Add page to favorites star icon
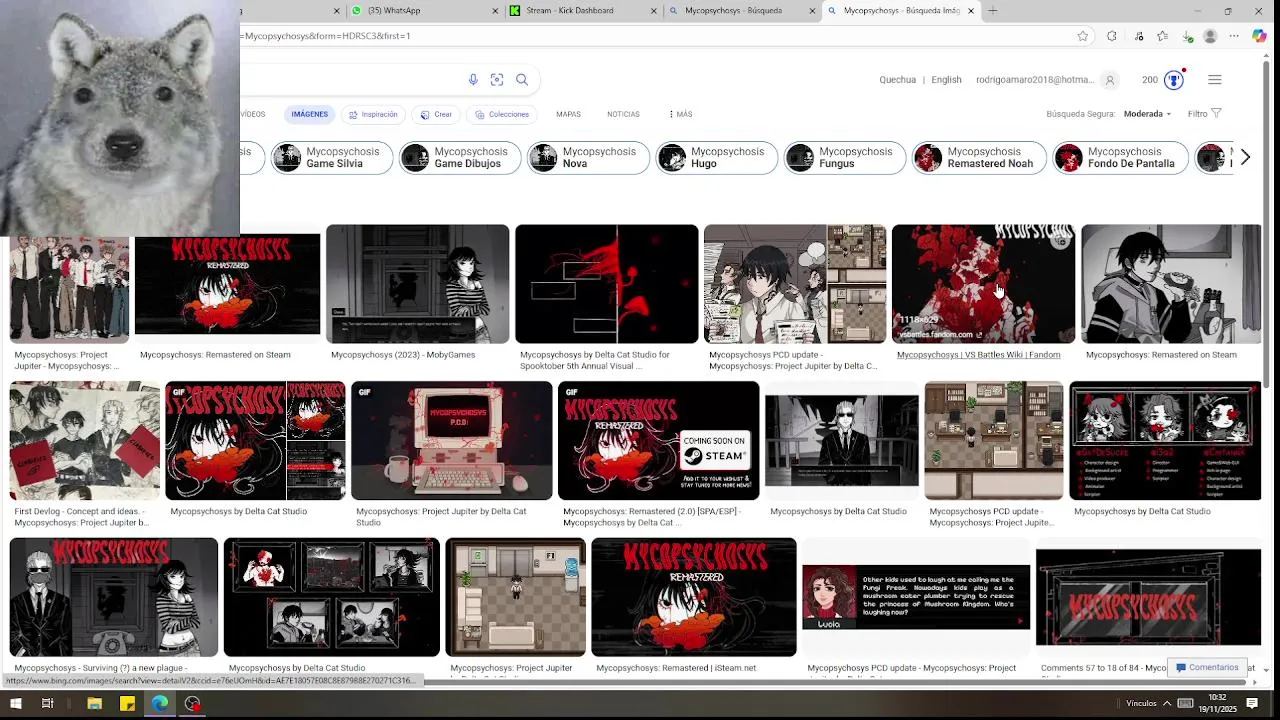The image size is (1280, 720). pos(1083,36)
